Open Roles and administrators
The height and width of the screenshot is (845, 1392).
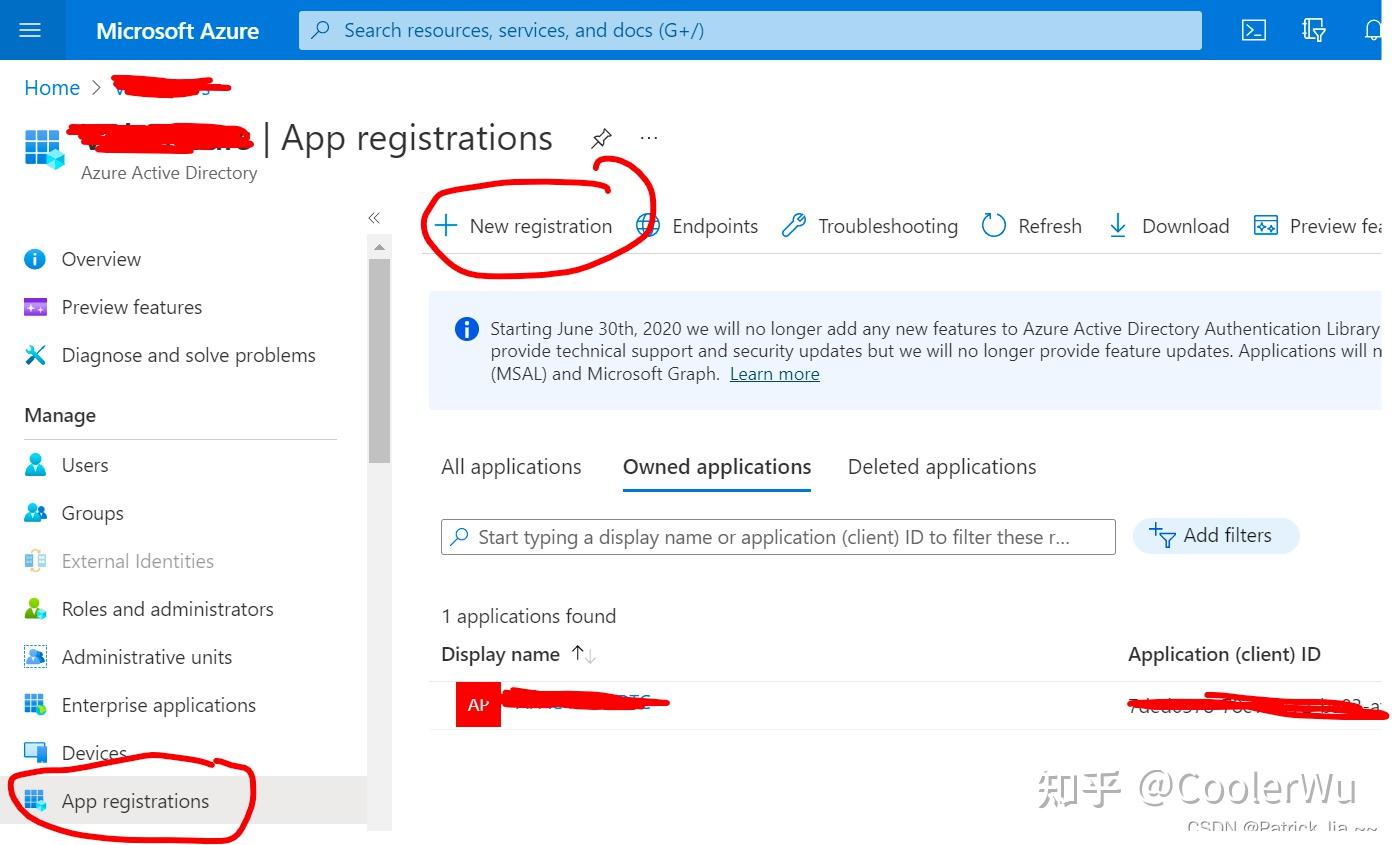pyautogui.click(x=167, y=609)
